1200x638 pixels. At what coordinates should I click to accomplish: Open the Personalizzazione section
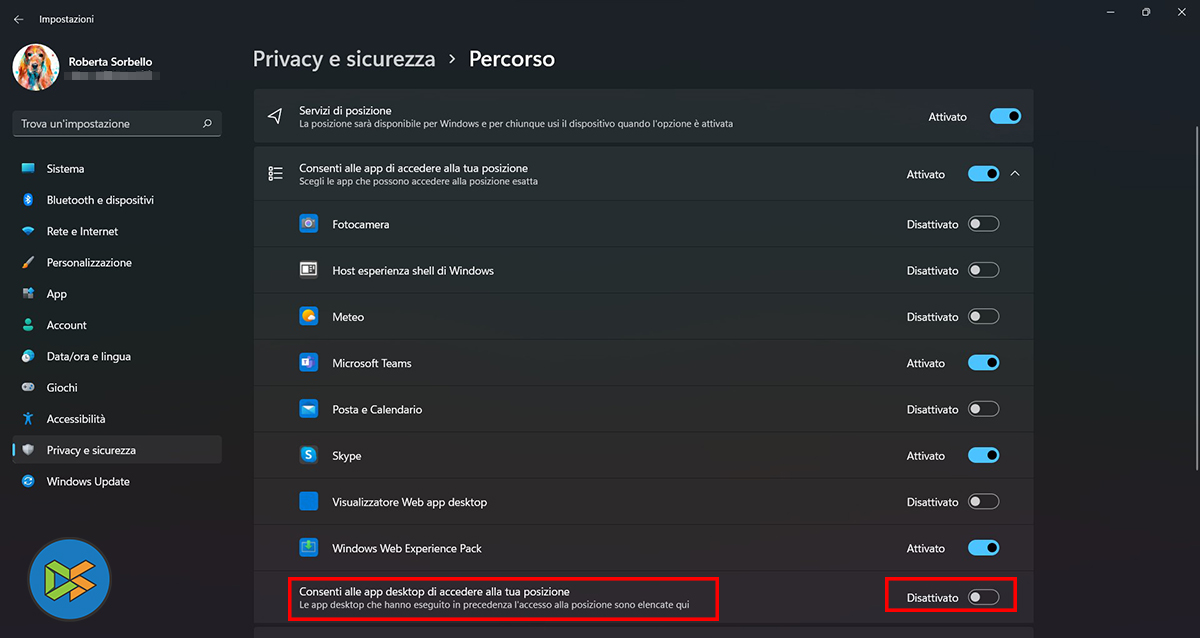(117, 262)
